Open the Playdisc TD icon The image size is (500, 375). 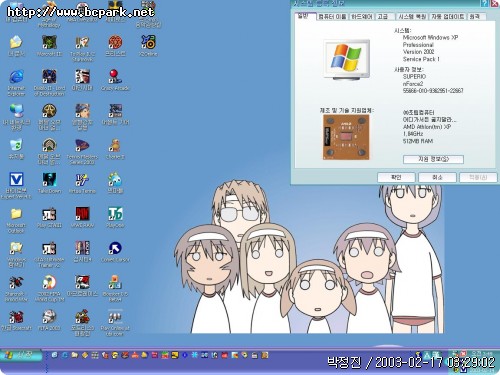point(115,214)
